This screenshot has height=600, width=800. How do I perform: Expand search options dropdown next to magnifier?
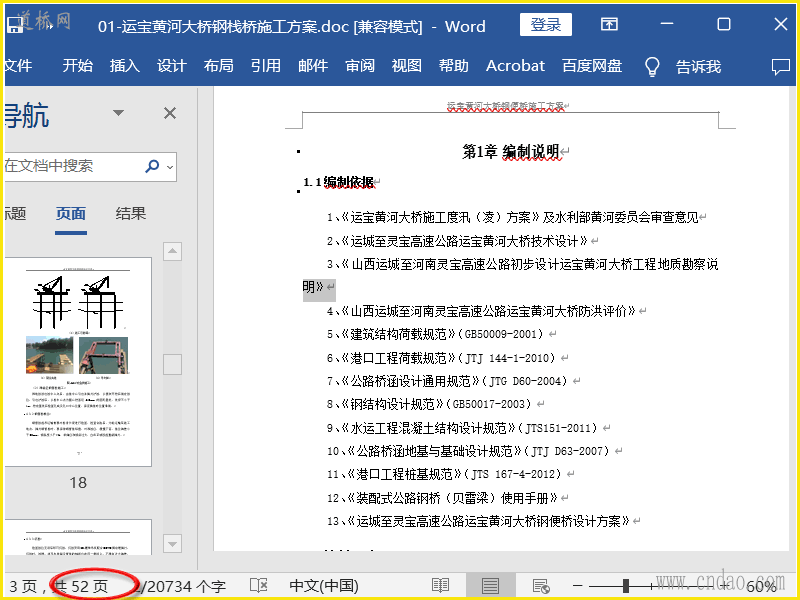170,167
